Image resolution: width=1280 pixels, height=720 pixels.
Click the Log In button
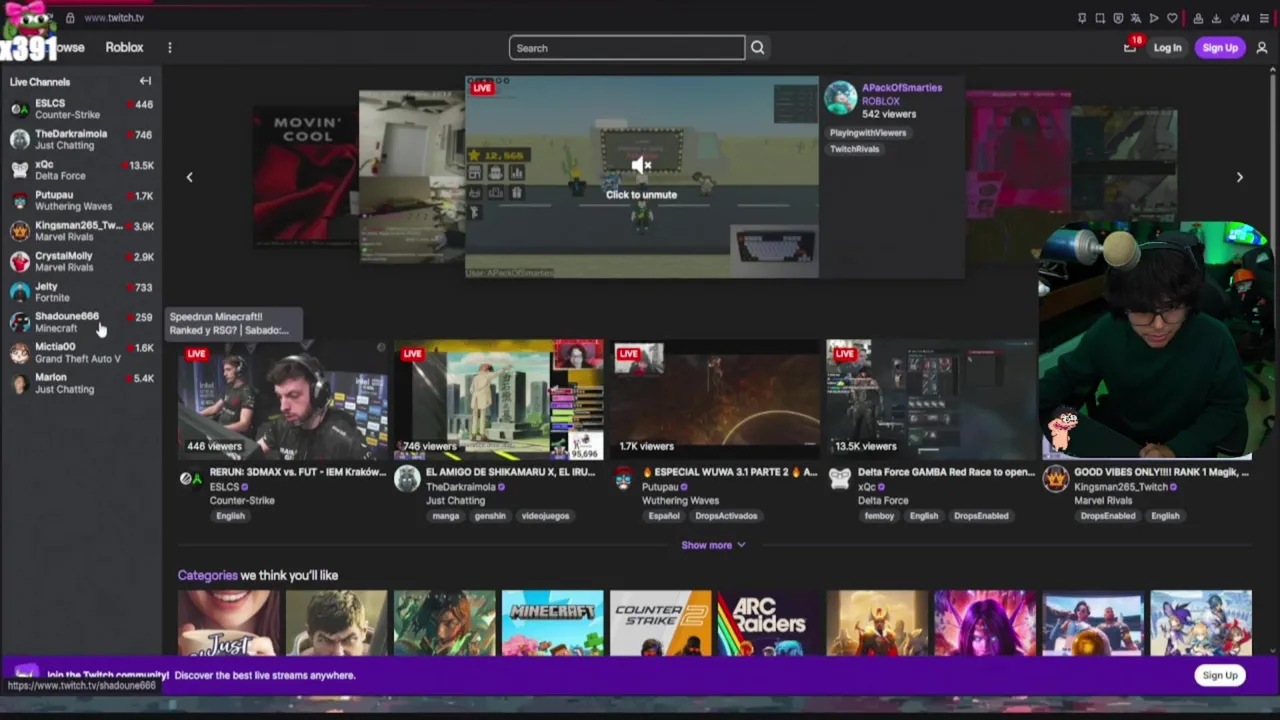click(x=1167, y=47)
